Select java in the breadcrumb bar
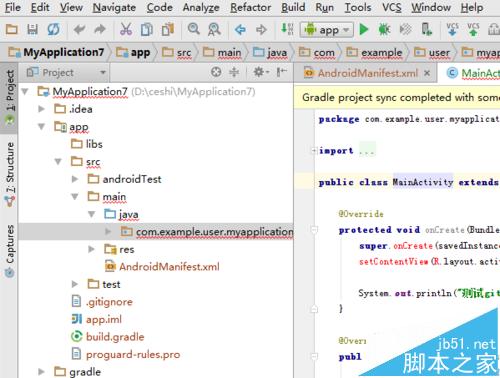The image size is (500, 378). (270, 52)
